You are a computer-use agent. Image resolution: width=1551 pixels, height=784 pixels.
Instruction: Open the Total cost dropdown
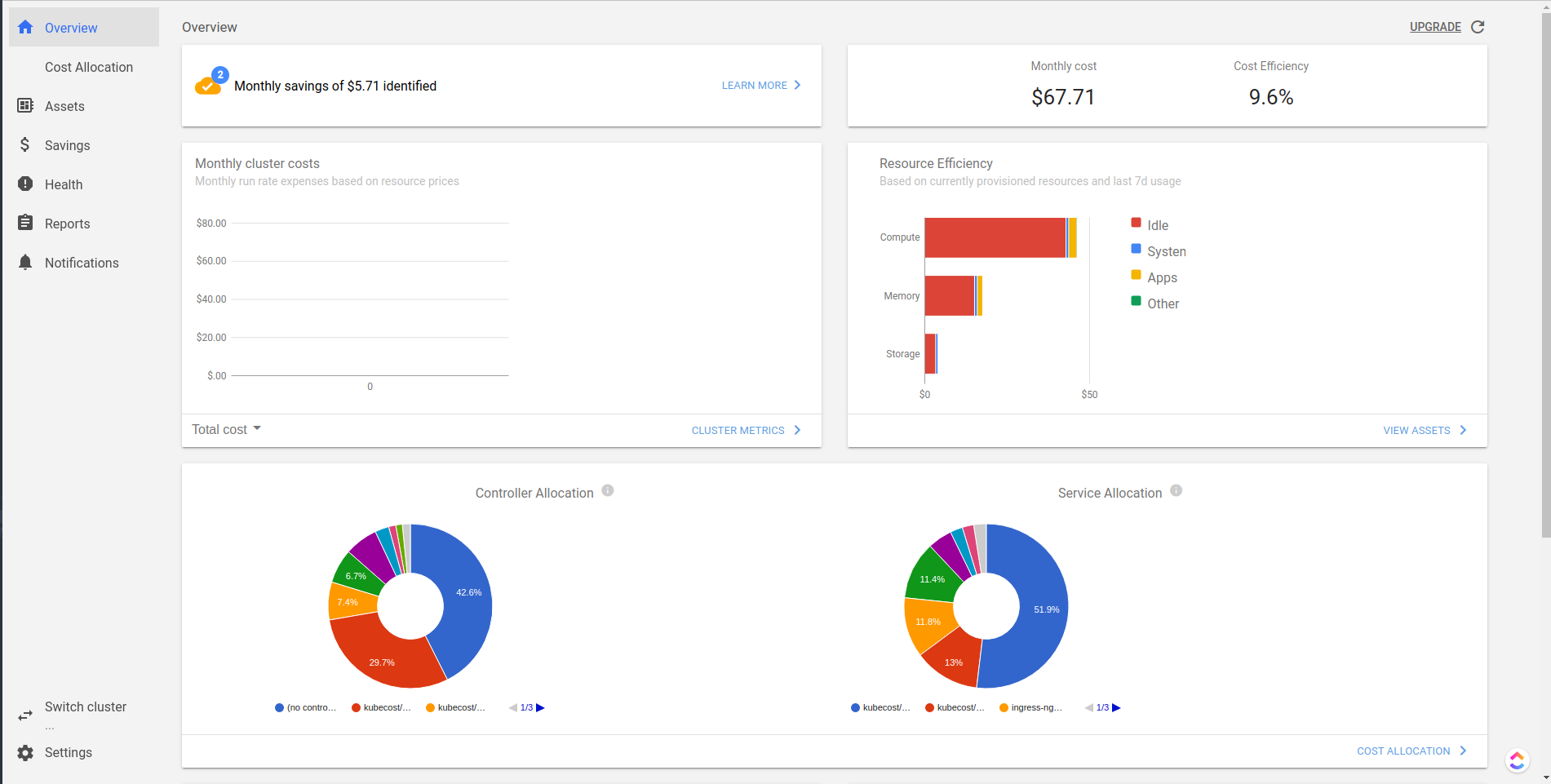coord(226,429)
